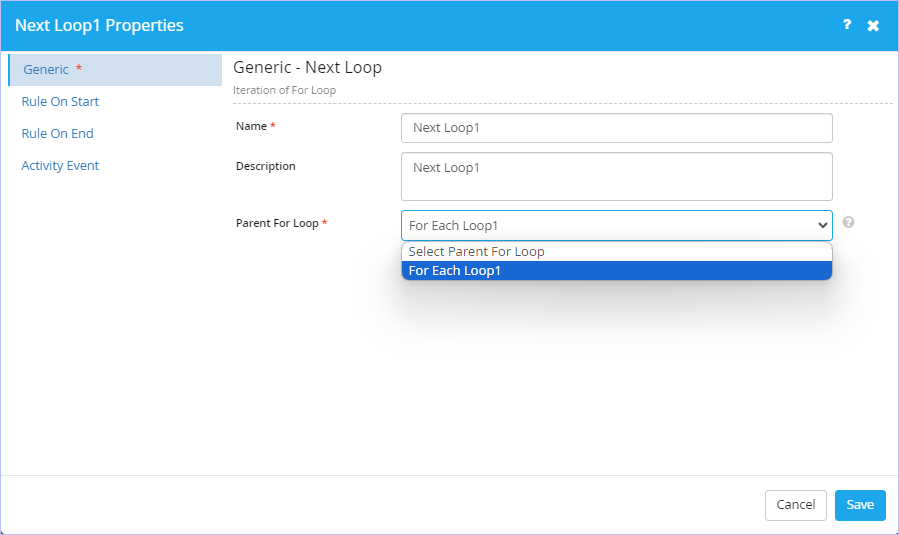Close the Next Loop1 Properties dialog
The height and width of the screenshot is (535, 899).
point(873,25)
